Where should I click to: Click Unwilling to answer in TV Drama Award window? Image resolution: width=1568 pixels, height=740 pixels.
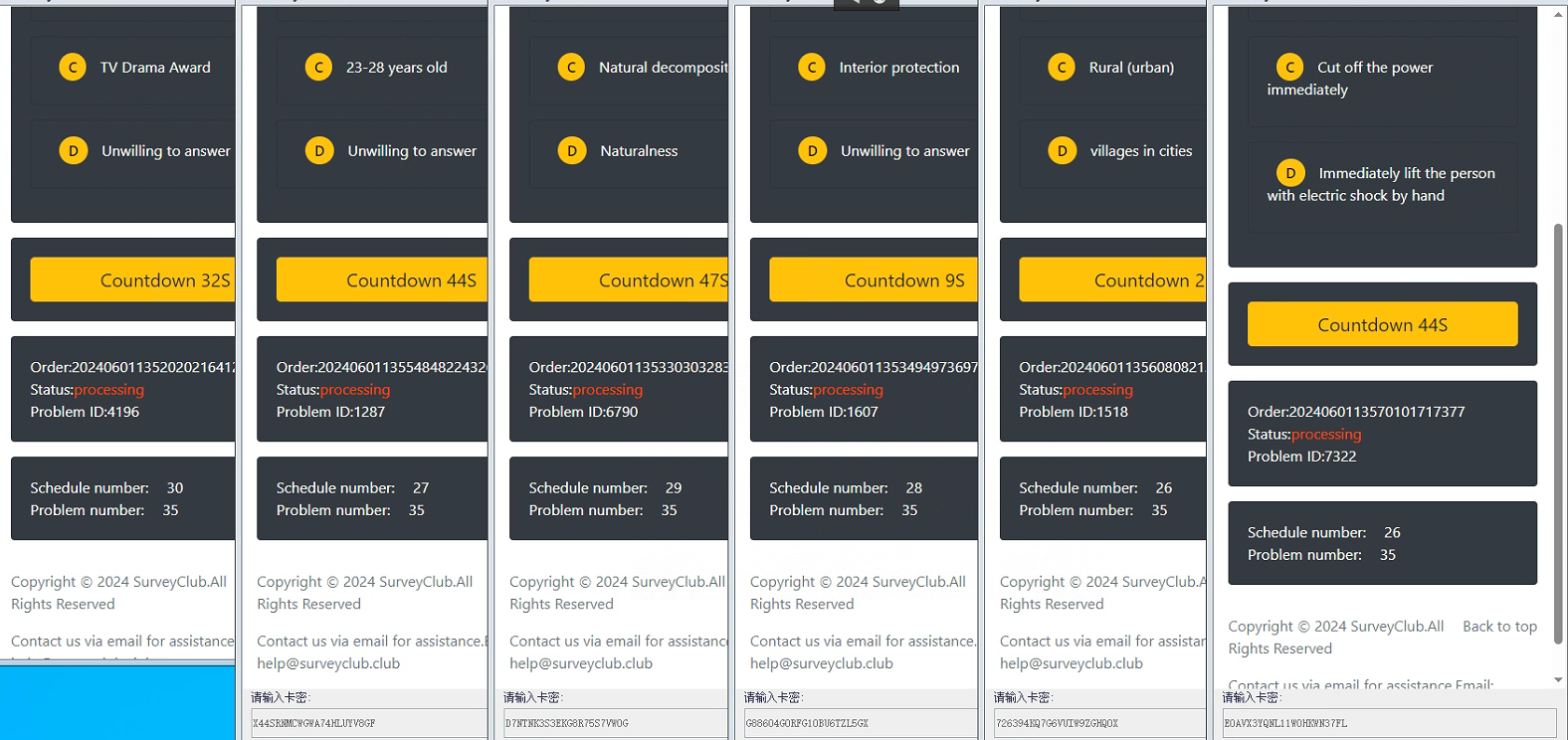(x=166, y=151)
